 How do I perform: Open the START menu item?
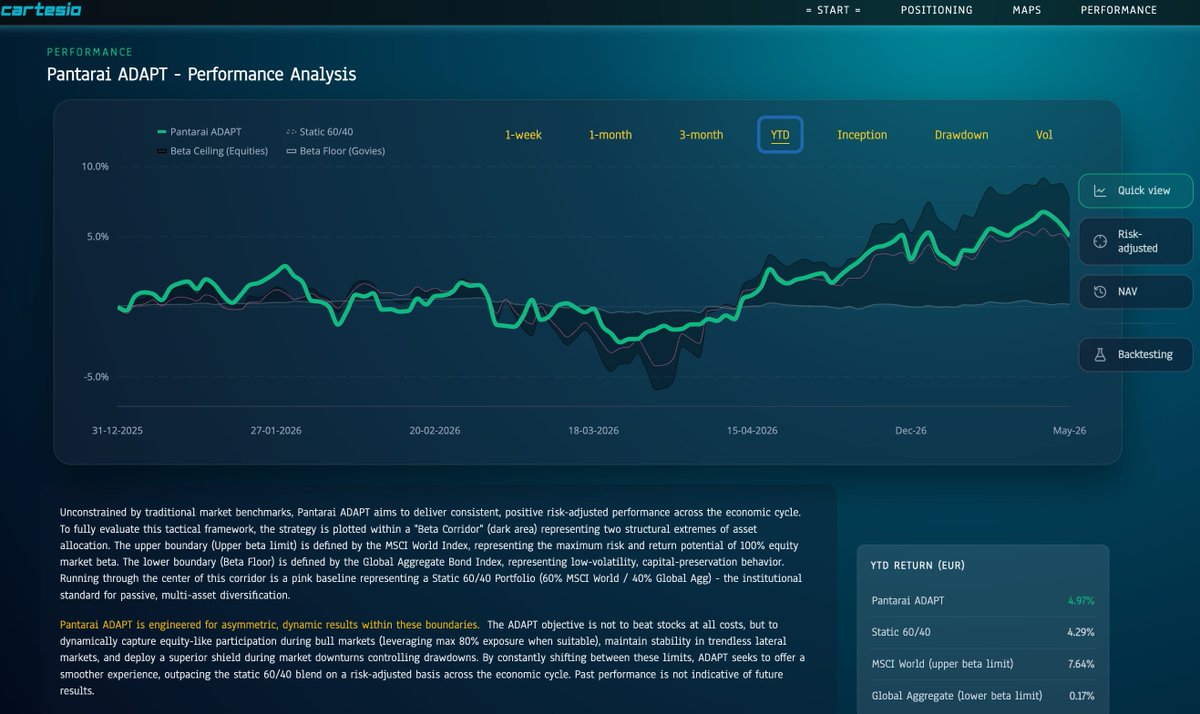[x=833, y=10]
